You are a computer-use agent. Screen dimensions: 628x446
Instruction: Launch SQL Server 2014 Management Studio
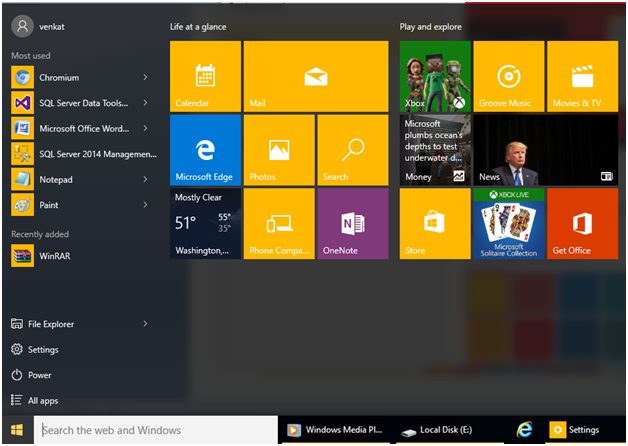tap(85, 154)
